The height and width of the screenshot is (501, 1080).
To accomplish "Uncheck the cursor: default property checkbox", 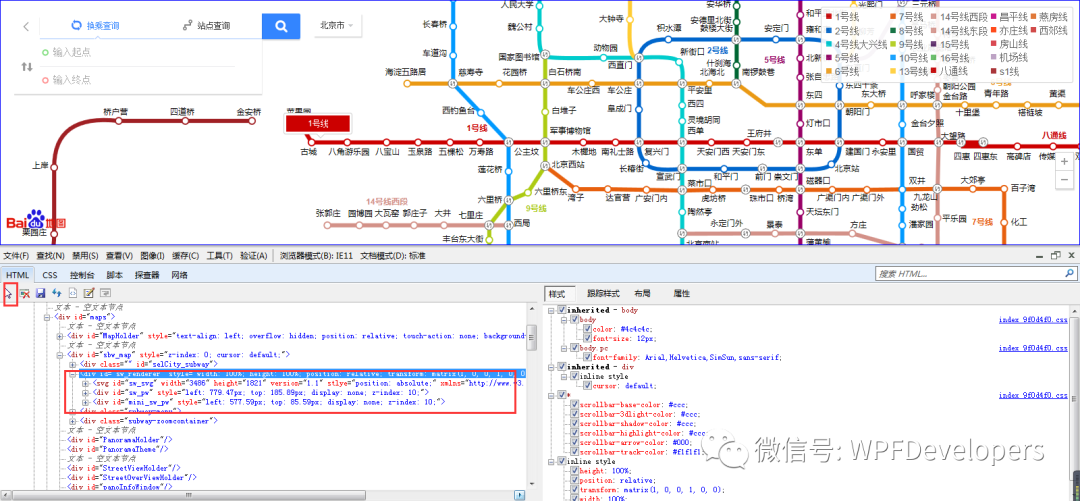I will click(588, 386).
